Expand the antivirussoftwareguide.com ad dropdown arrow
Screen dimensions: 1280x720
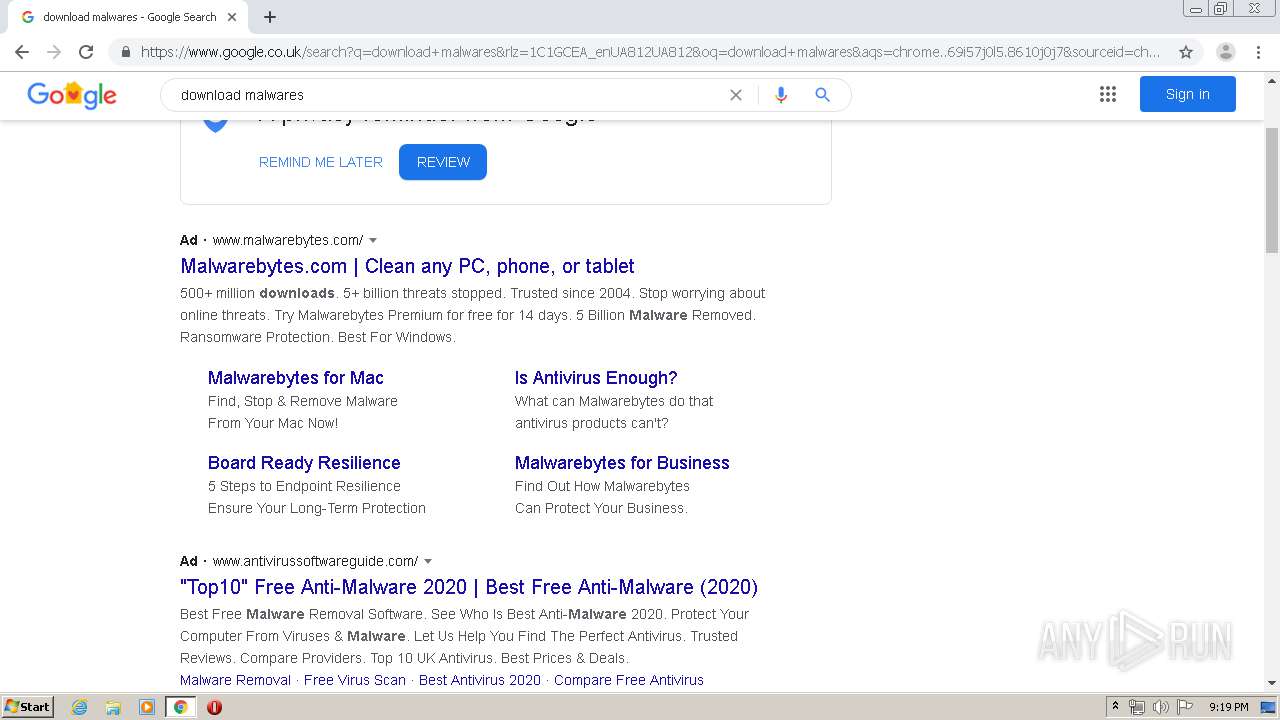tap(428, 561)
